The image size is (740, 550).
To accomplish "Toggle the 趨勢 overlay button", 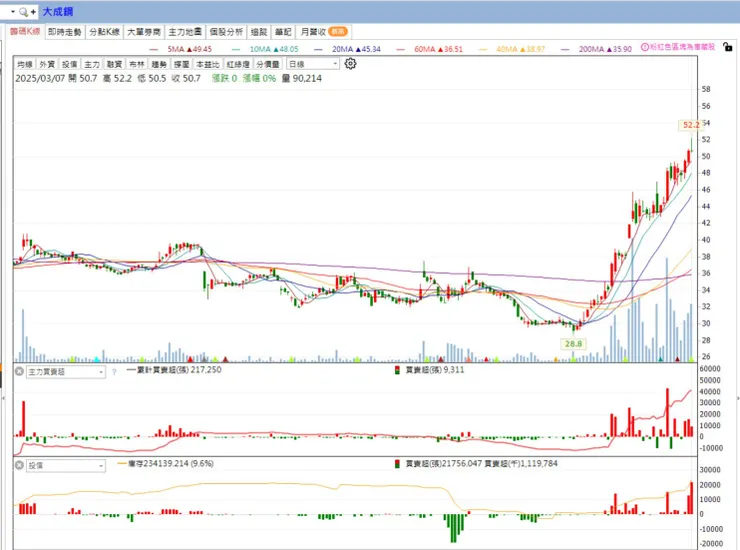I will [159, 64].
